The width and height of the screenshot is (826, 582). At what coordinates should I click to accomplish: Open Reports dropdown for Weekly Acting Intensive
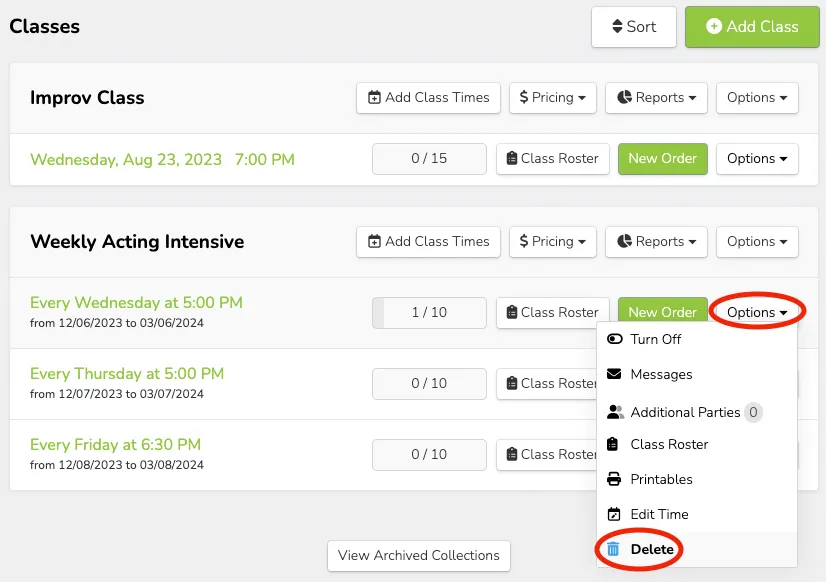tap(656, 242)
